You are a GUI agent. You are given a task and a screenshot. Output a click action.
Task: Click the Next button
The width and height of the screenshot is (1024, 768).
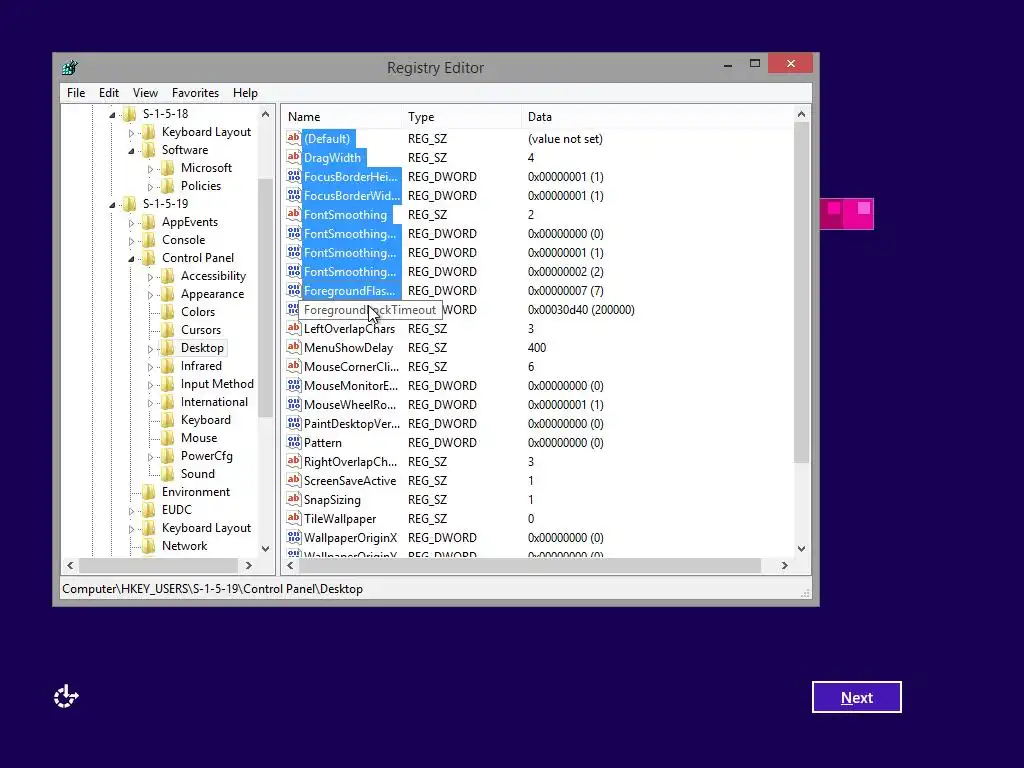pos(856,697)
